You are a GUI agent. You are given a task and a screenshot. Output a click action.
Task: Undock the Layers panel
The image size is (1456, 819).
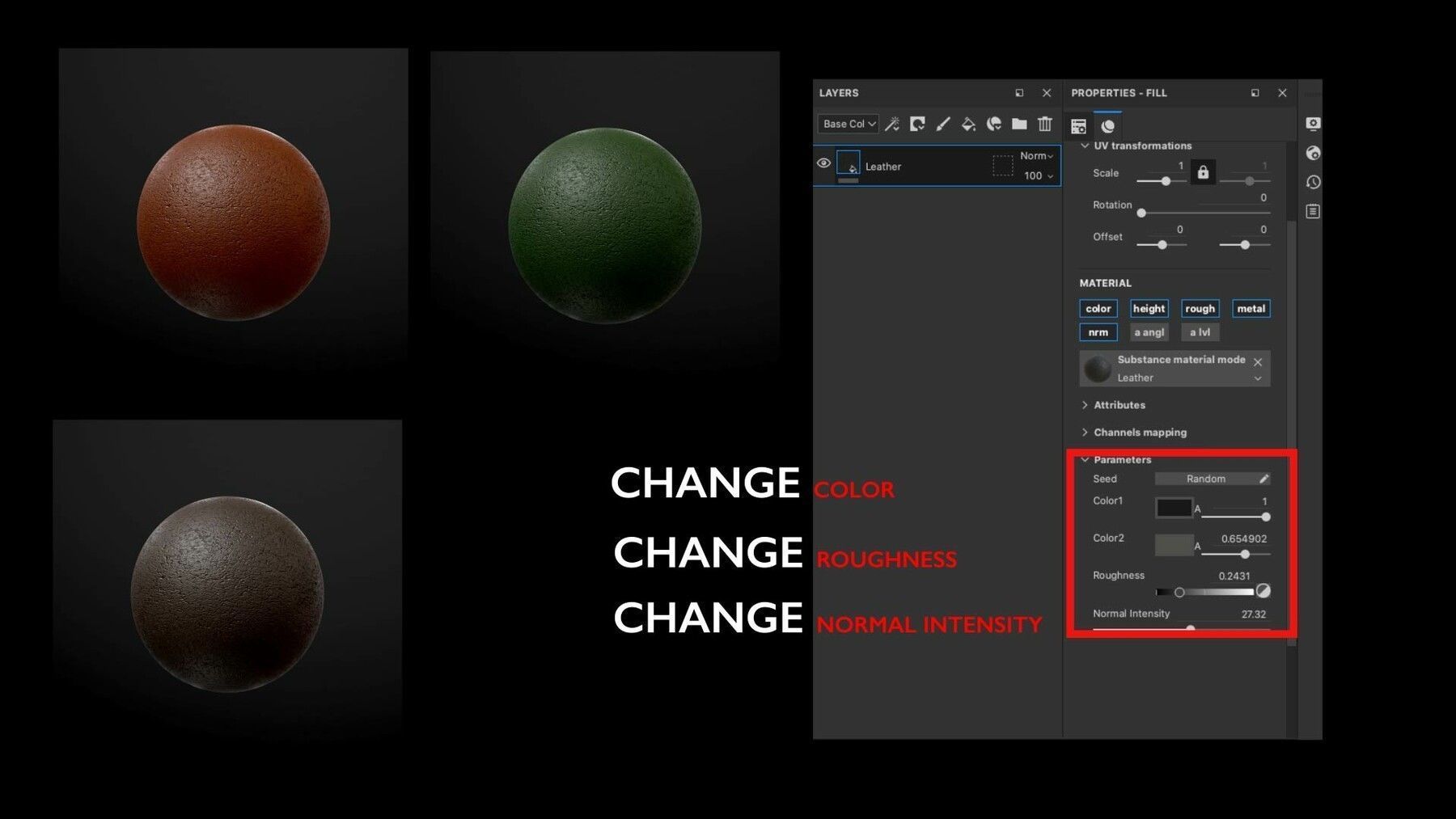(x=1019, y=93)
